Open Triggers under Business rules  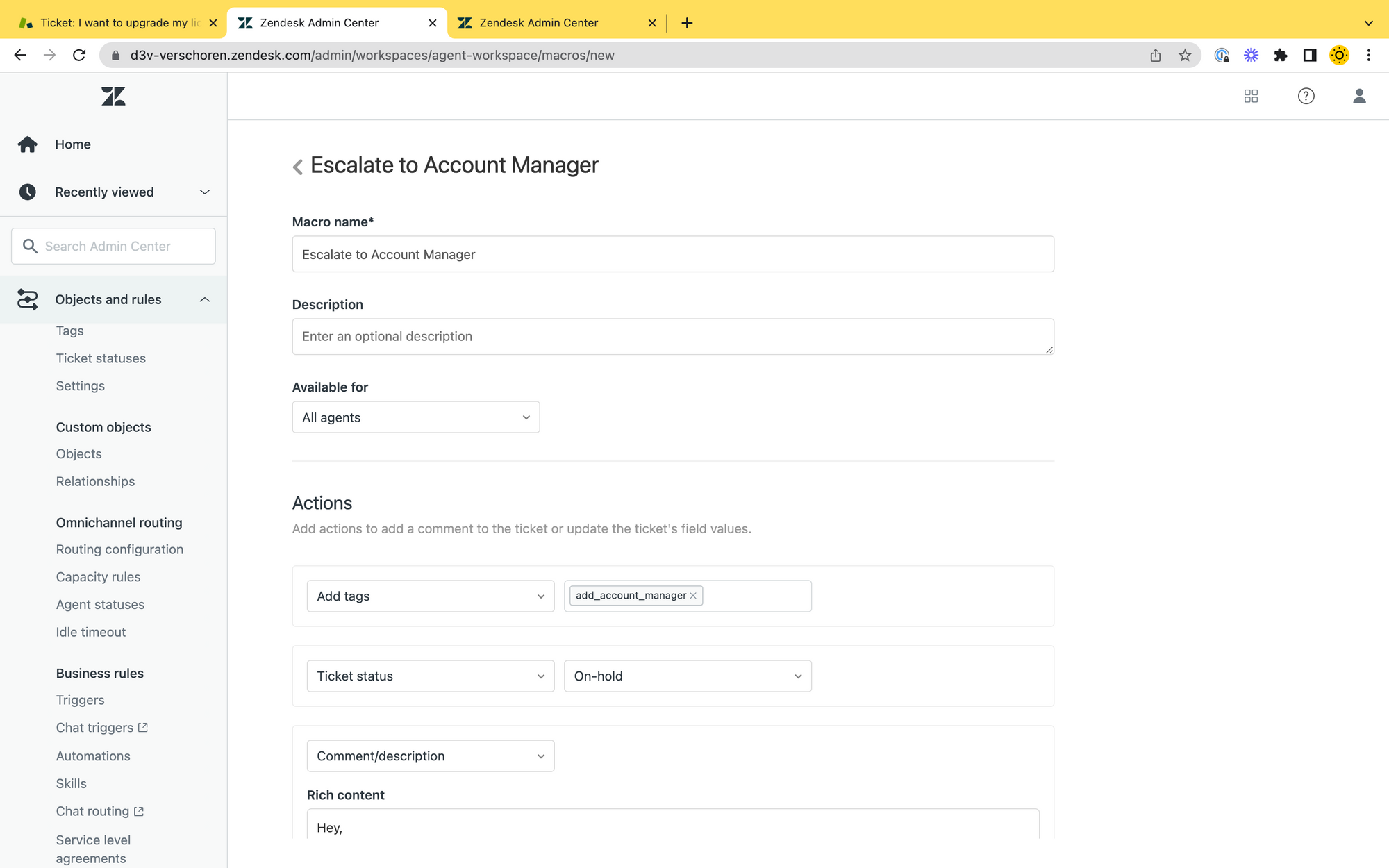tap(80, 700)
